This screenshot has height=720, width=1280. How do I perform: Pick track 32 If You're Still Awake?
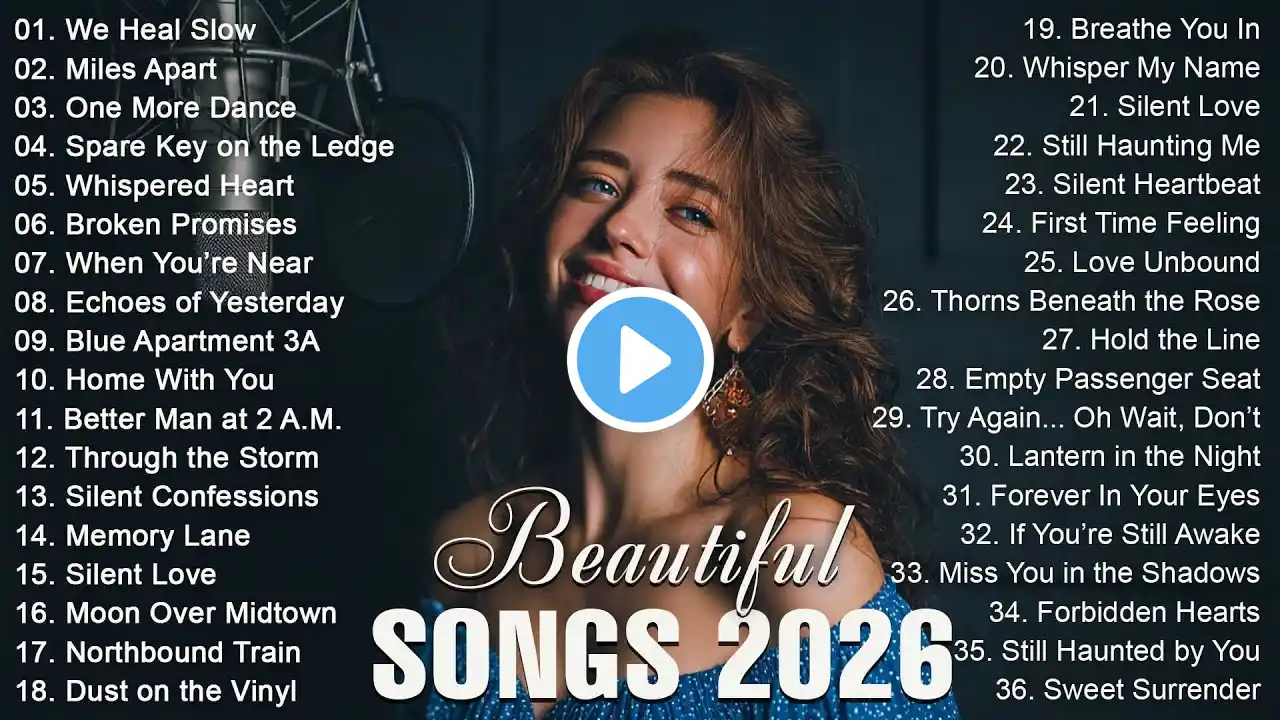pos(1110,535)
